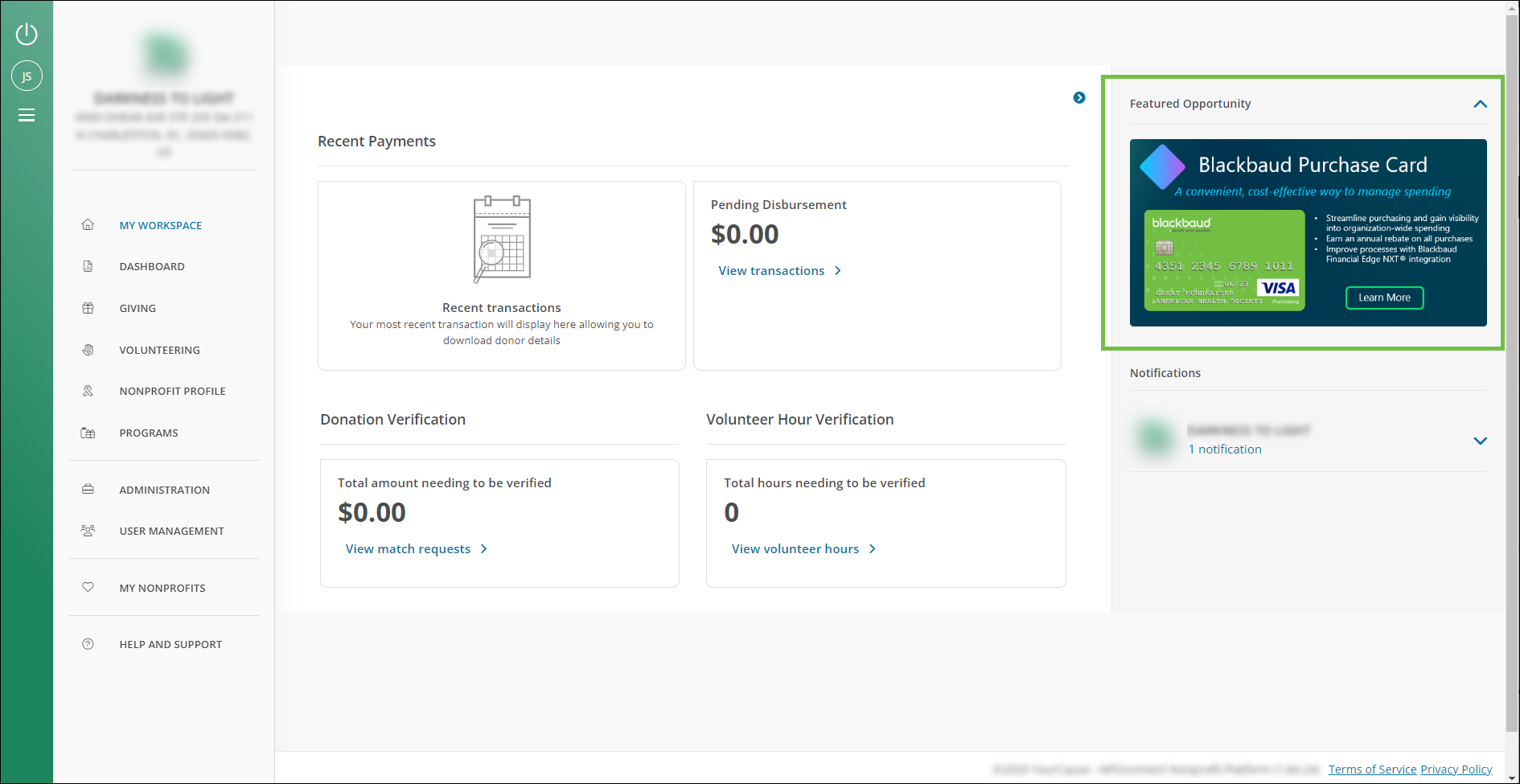The image size is (1520, 784).
Task: Click the gift icon next to Giving
Action: pyautogui.click(x=88, y=308)
